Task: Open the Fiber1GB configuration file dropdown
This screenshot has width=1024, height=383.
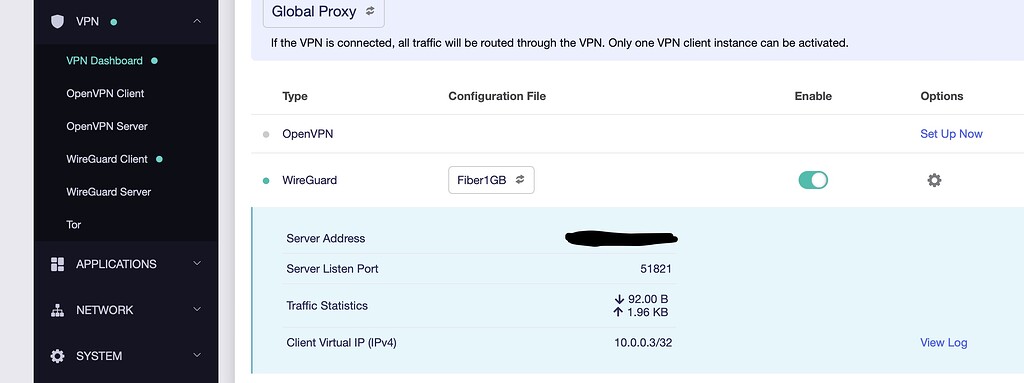Action: point(491,180)
